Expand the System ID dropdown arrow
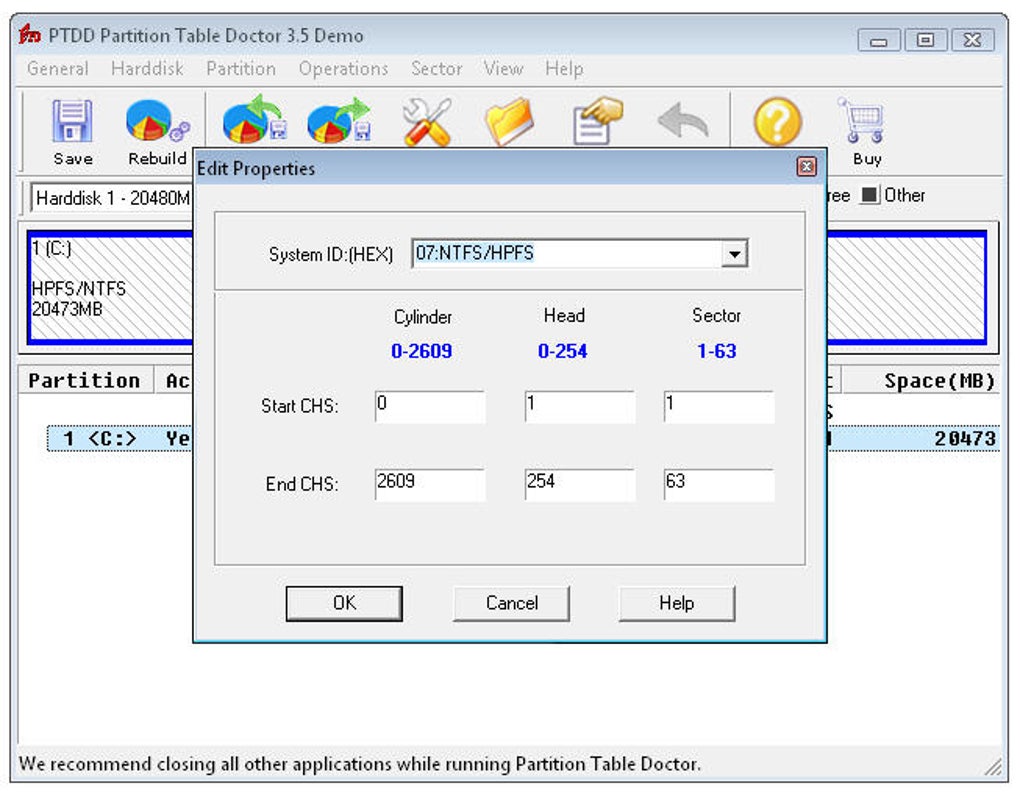This screenshot has height=797, width=1020. click(x=734, y=254)
